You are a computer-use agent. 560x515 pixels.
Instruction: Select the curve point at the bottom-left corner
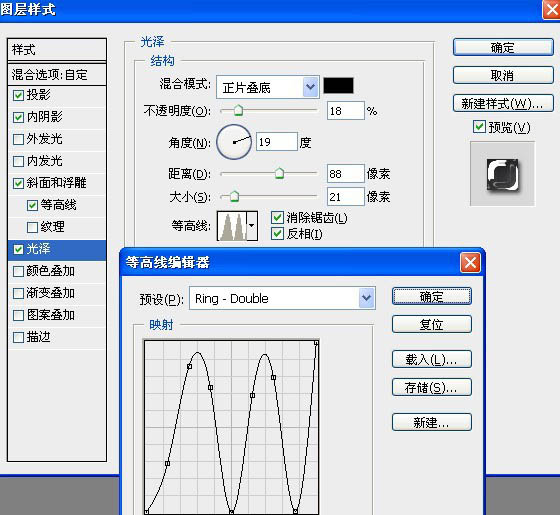point(146,512)
